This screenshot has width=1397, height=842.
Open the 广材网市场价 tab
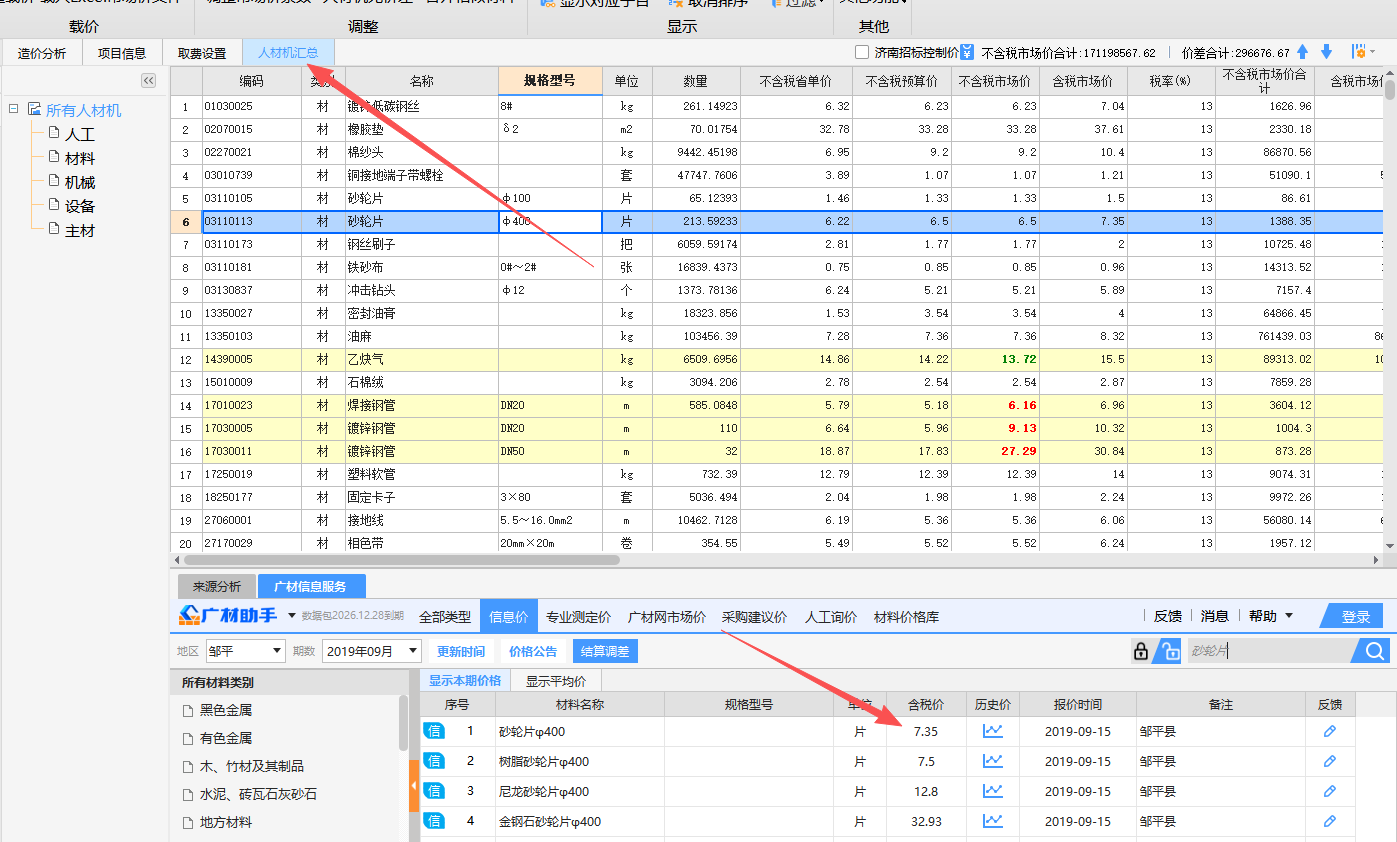click(666, 617)
